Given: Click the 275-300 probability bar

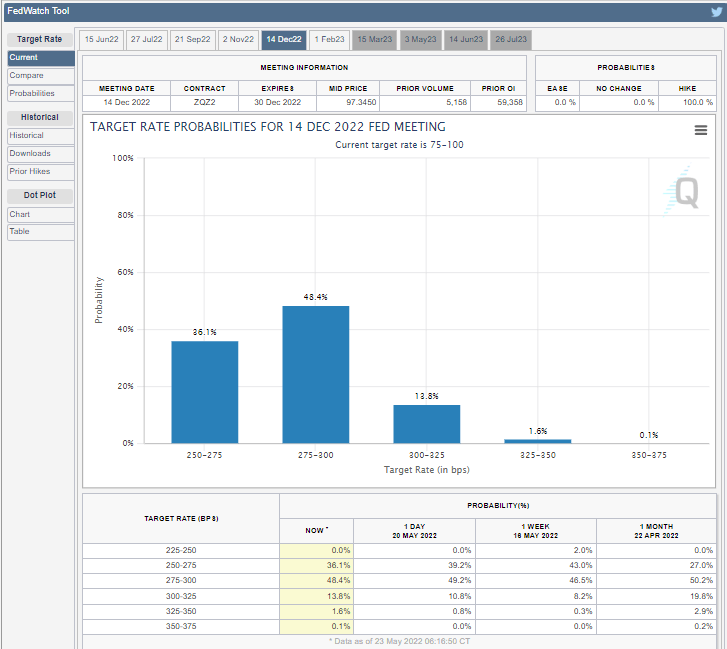Looking at the screenshot, I should click(315, 375).
